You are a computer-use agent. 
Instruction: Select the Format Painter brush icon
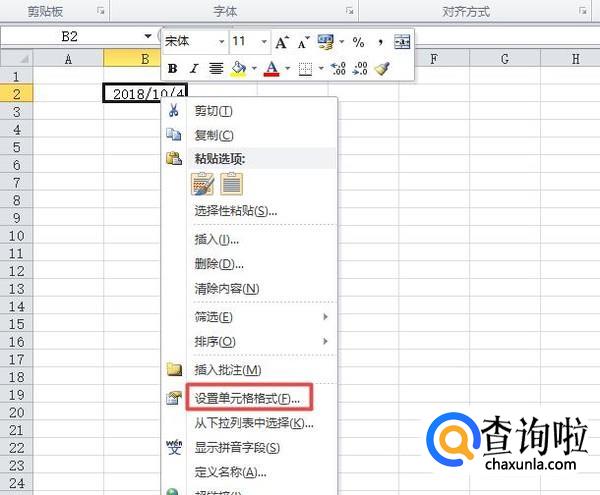[382, 69]
